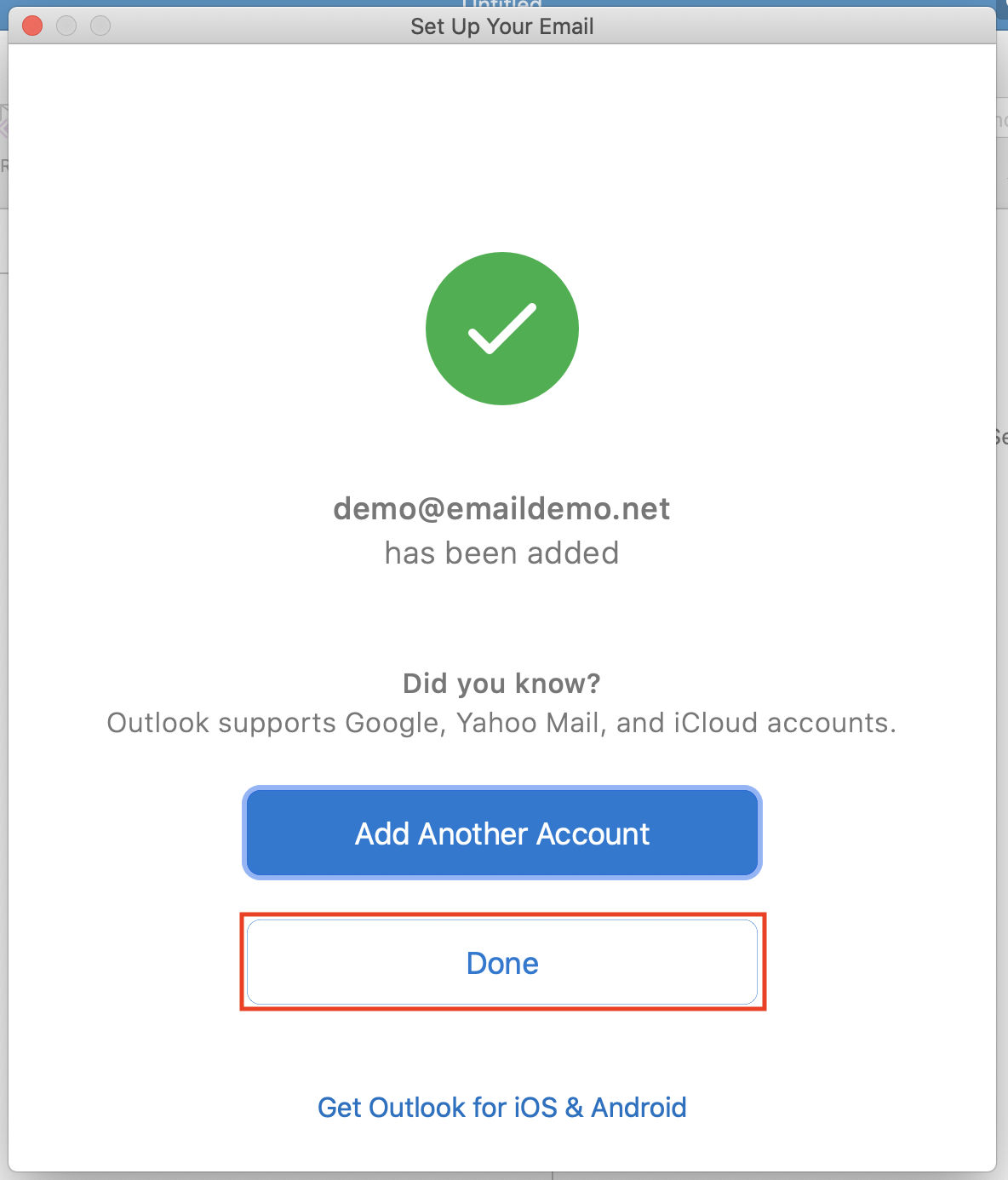Click the green success checkmark circle

[x=502, y=329]
